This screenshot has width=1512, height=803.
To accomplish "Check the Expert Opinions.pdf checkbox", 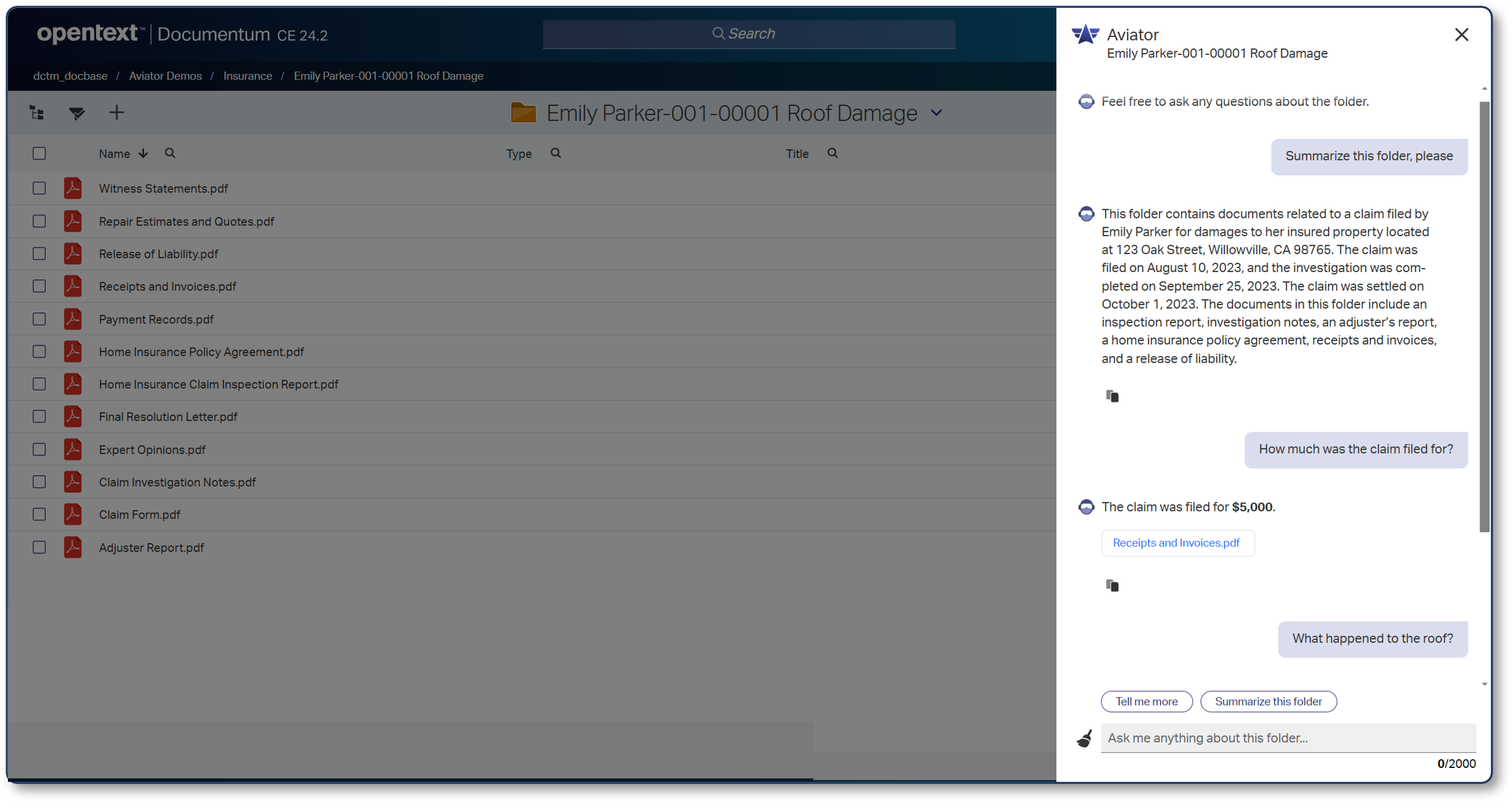I will 39,449.
